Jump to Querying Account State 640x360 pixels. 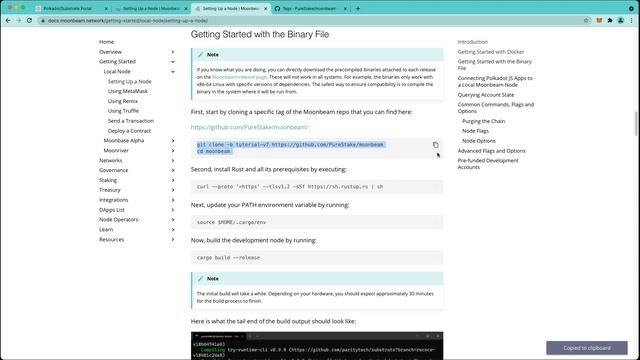coord(486,95)
